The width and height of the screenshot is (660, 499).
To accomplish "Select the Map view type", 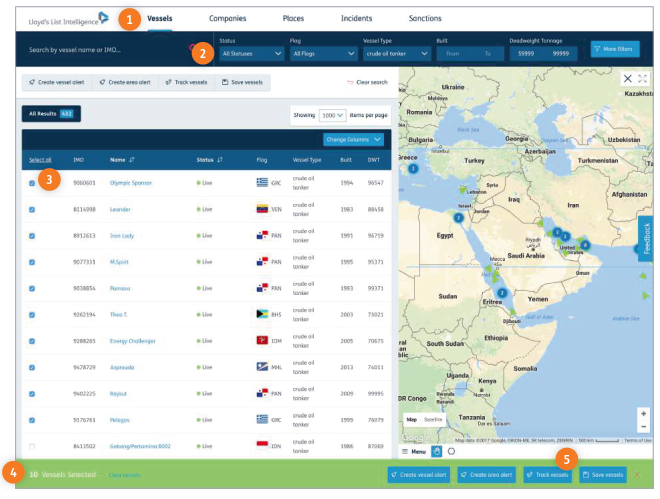I will 411,419.
